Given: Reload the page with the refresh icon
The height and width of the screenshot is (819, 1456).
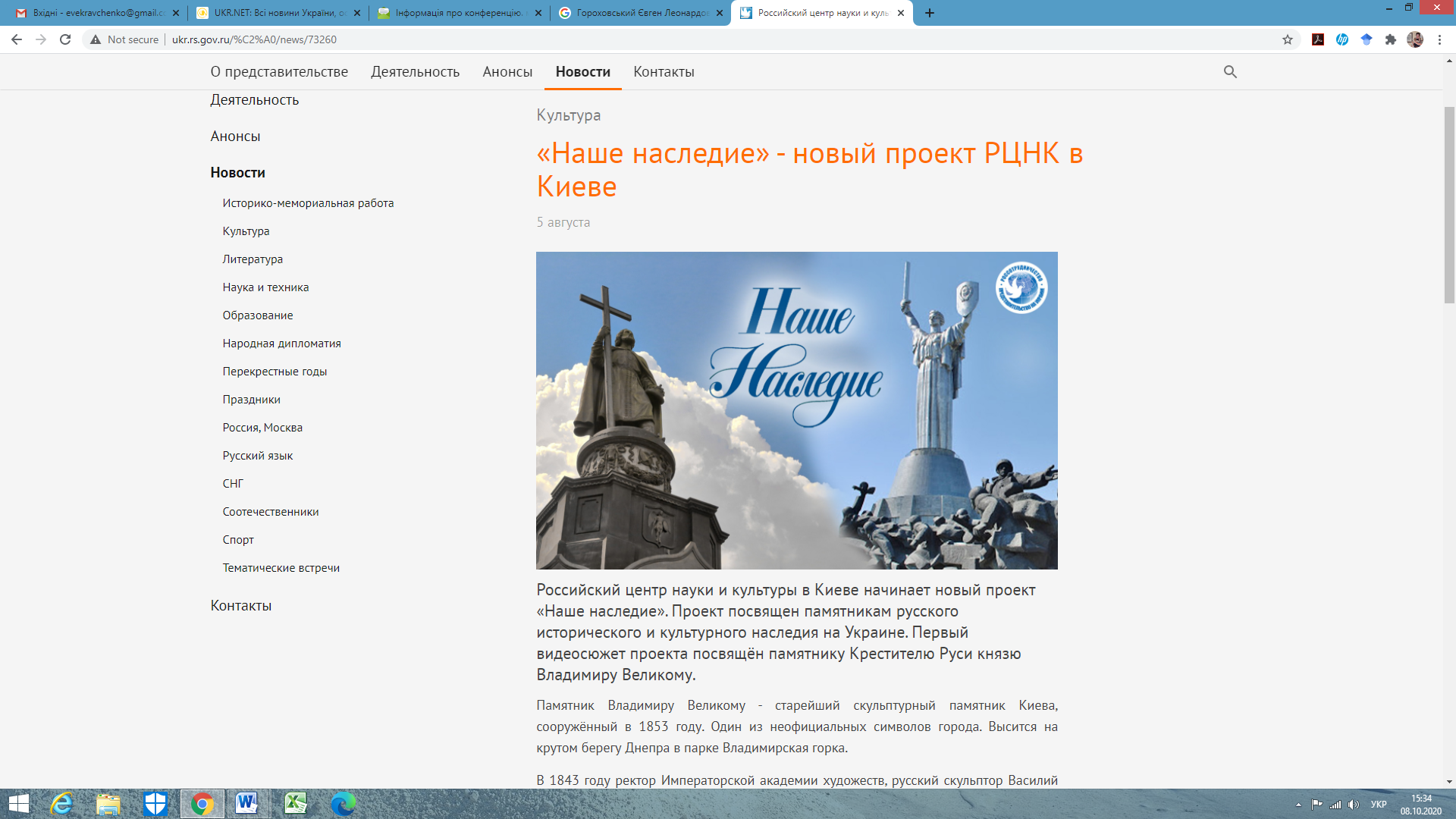Looking at the screenshot, I should [65, 39].
